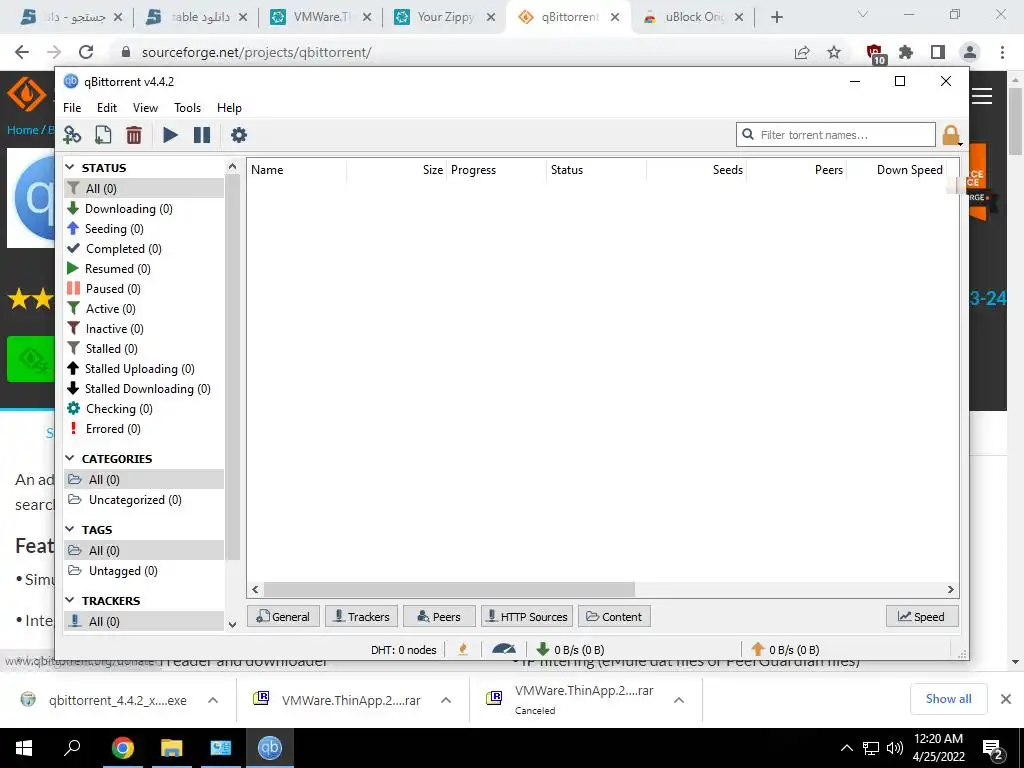The image size is (1024, 768).
Task: Select the Resumed (0) status filter
Action: coord(118,268)
